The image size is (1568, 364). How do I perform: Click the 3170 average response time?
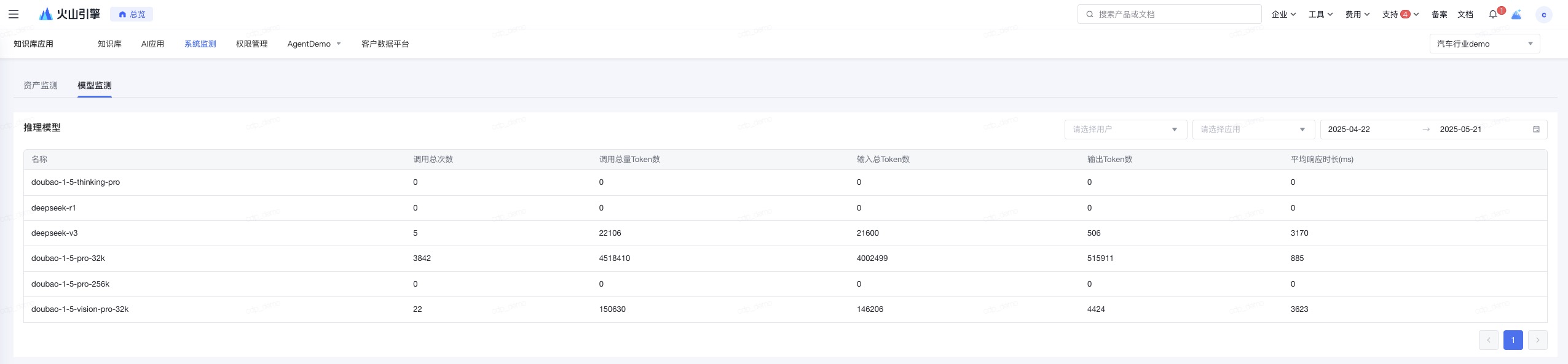coord(1299,233)
